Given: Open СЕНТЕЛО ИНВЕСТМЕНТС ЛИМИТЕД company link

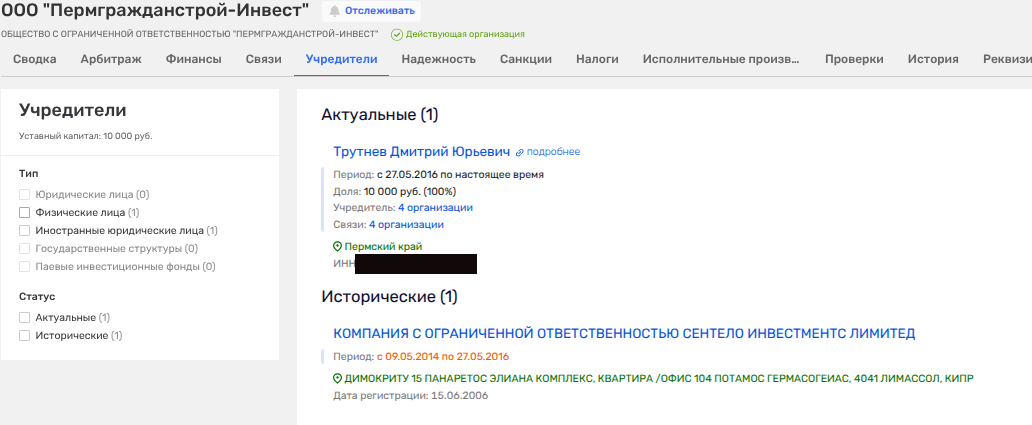Looking at the screenshot, I should point(623,333).
